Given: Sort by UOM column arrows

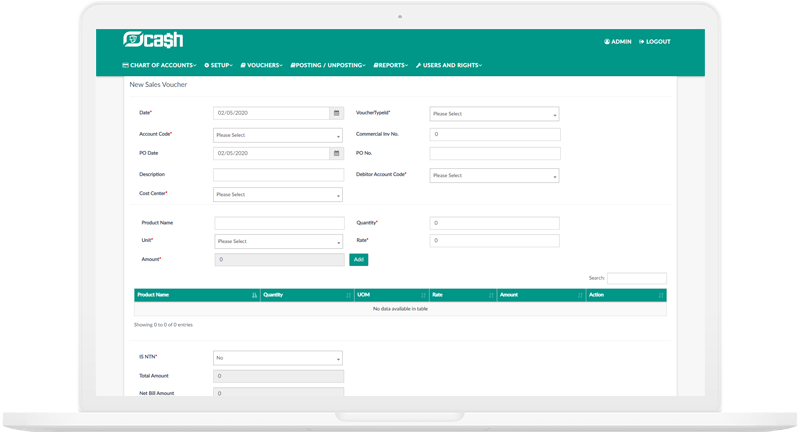Looking at the screenshot, I should coord(423,295).
